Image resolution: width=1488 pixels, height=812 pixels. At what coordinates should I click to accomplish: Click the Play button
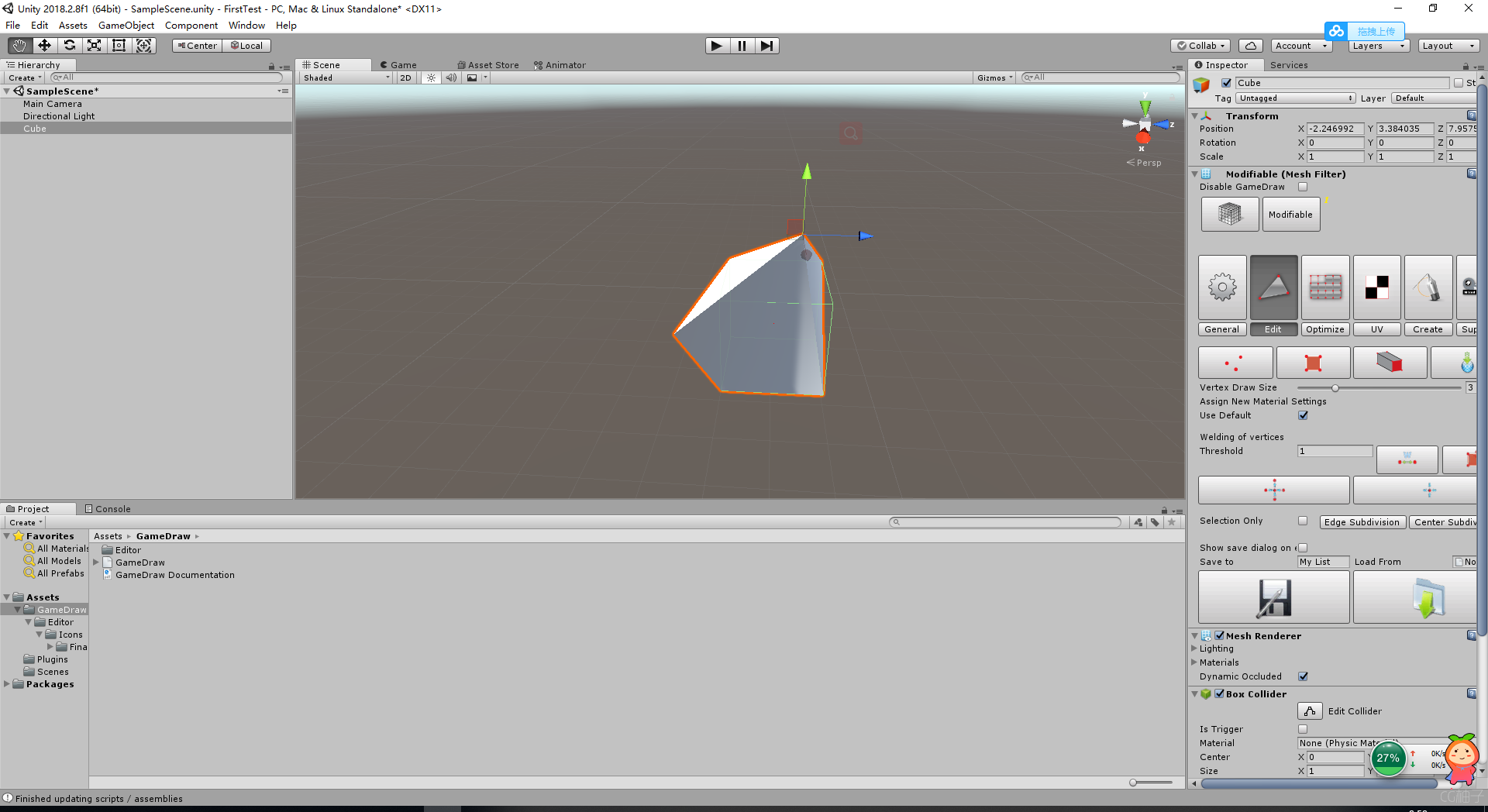[717, 46]
